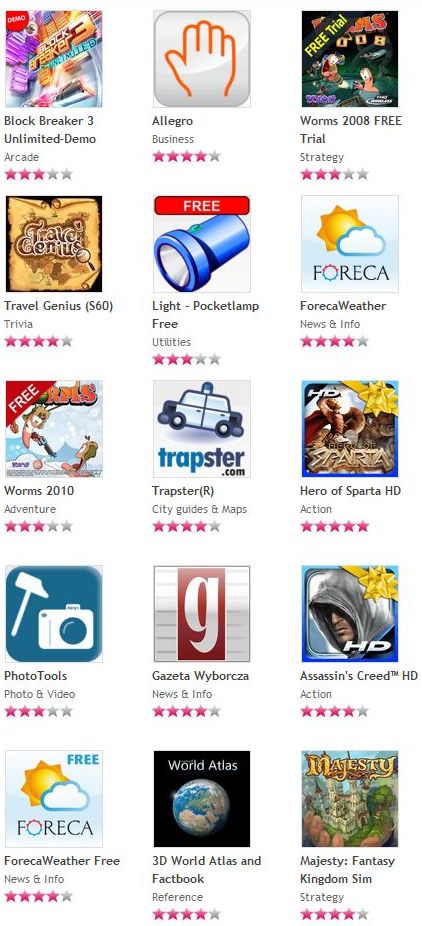
Task: Open the 3D World Atlas globe icon
Action: (x=202, y=799)
